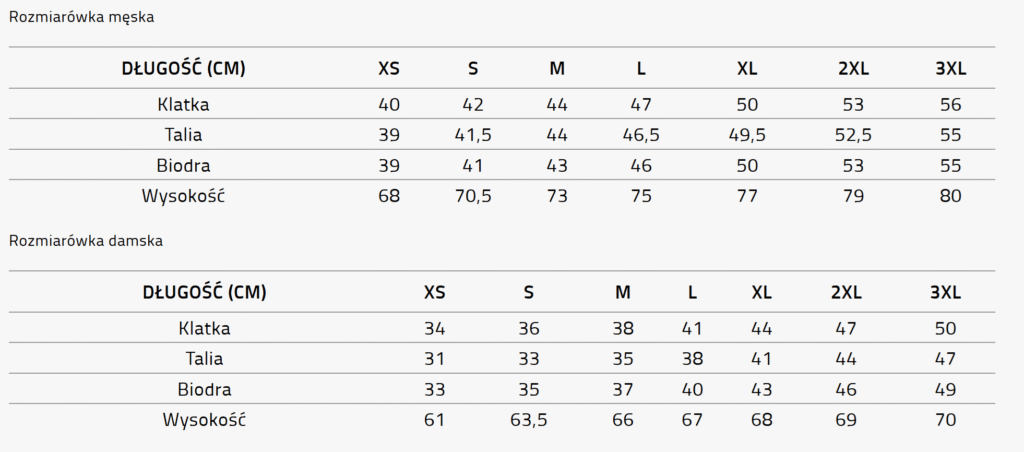1024x452 pixels.
Task: Select the Talia row label in women's table
Action: pyautogui.click(x=204, y=358)
